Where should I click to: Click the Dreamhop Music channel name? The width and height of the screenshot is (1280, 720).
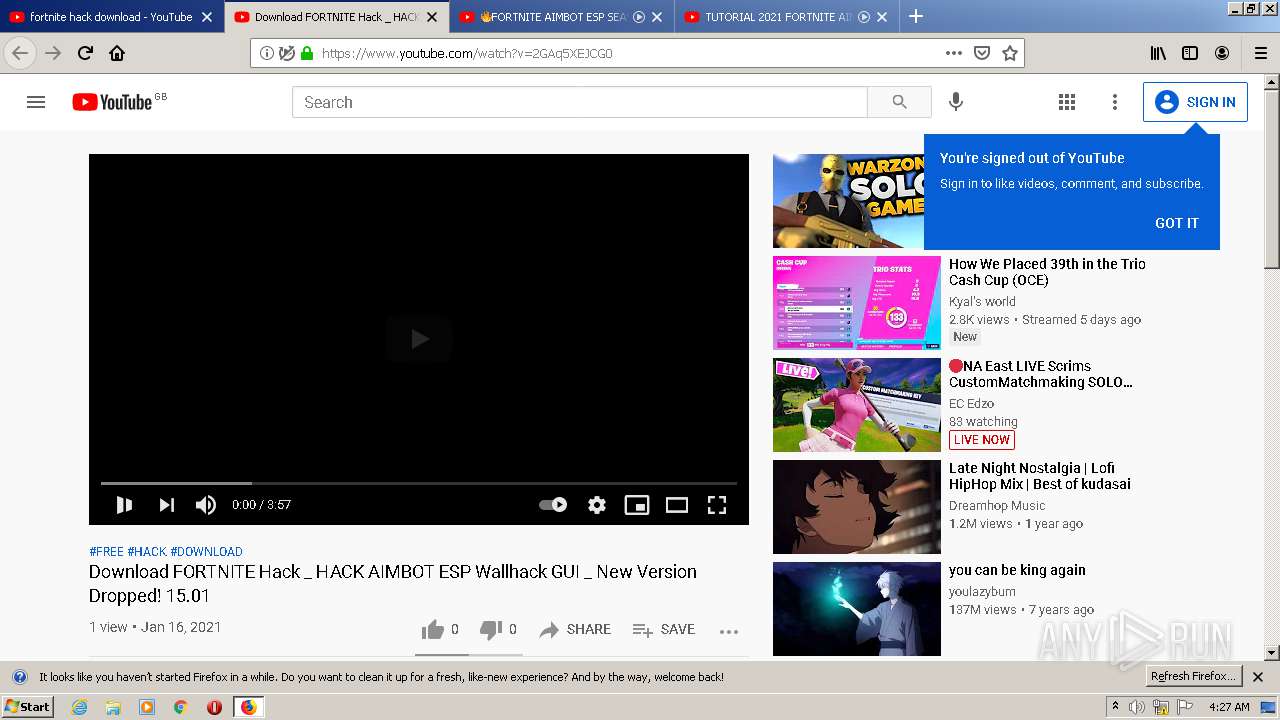(x=997, y=506)
